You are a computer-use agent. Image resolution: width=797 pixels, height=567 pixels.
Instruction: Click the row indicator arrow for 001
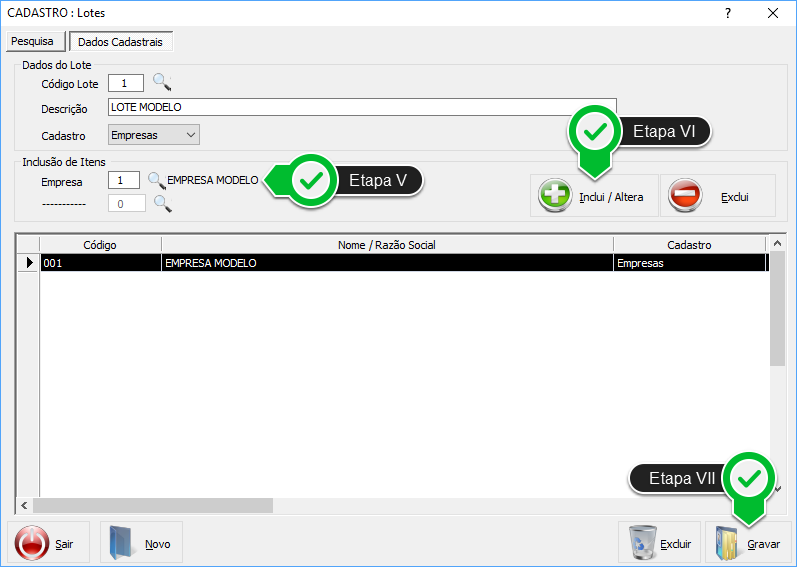pos(28,263)
